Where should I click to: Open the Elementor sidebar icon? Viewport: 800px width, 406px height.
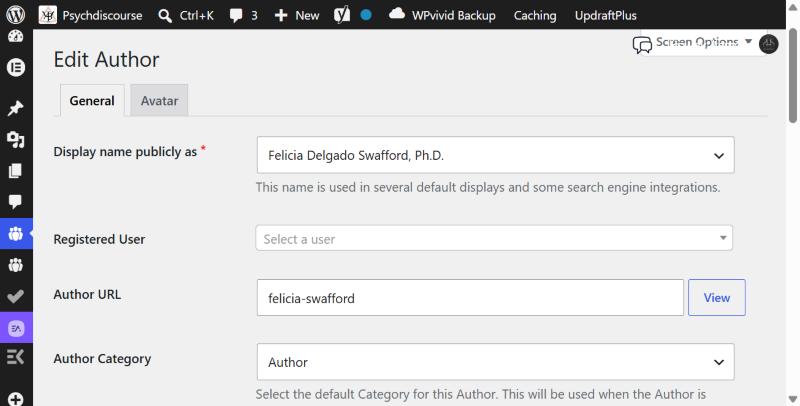15,67
